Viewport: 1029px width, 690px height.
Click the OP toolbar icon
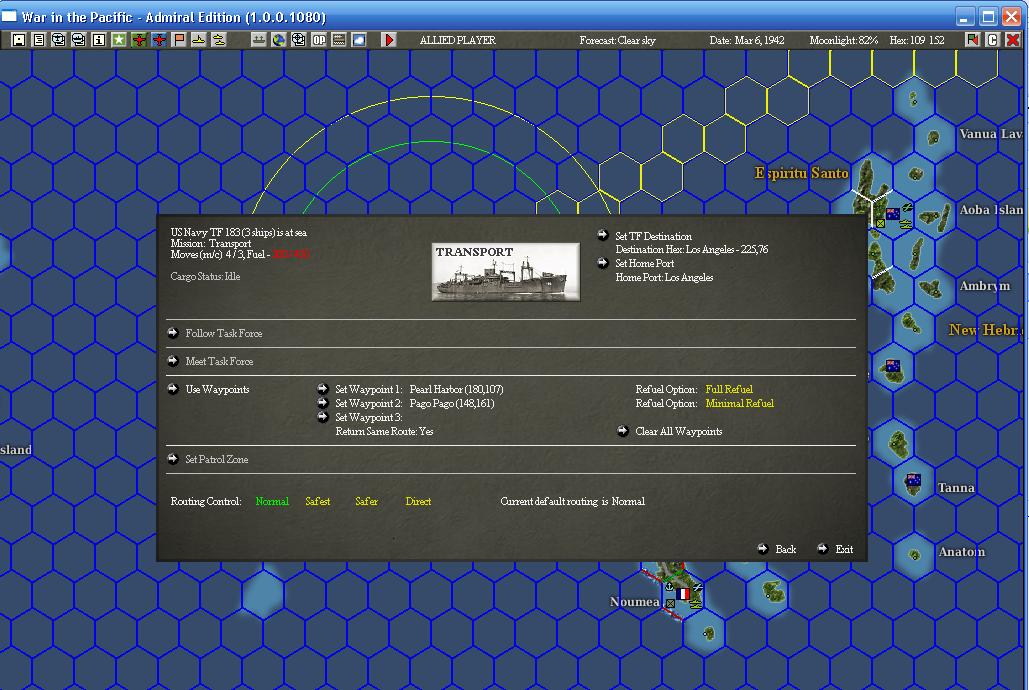(319, 40)
